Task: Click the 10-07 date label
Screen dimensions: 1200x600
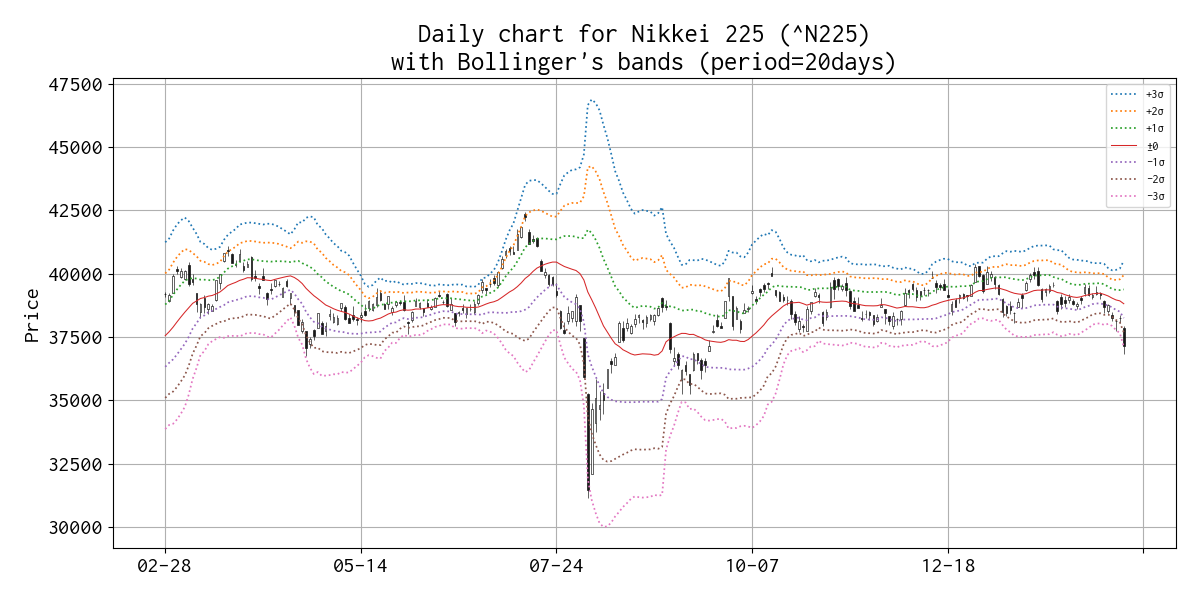Action: tap(752, 568)
